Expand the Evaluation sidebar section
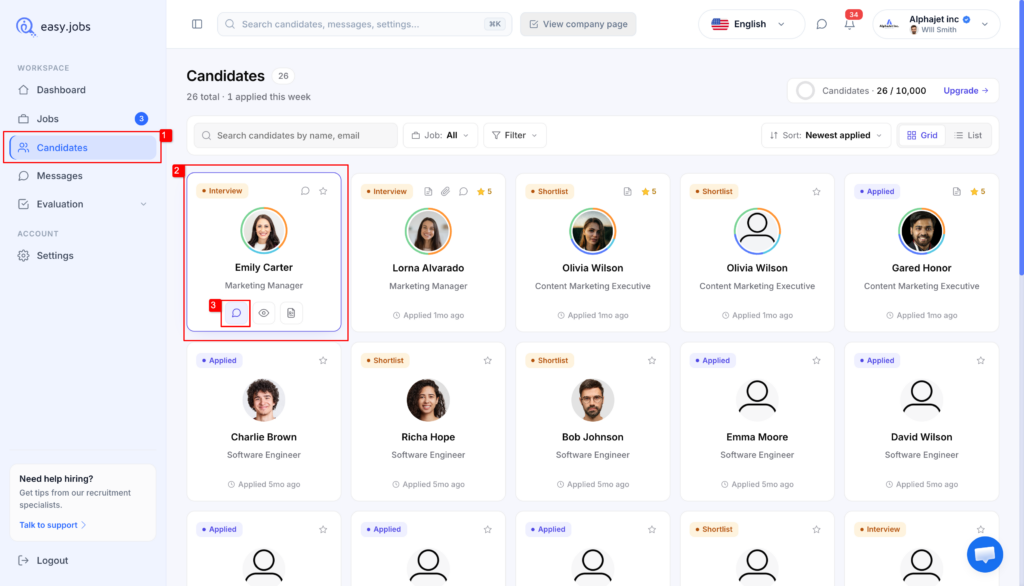 83,204
